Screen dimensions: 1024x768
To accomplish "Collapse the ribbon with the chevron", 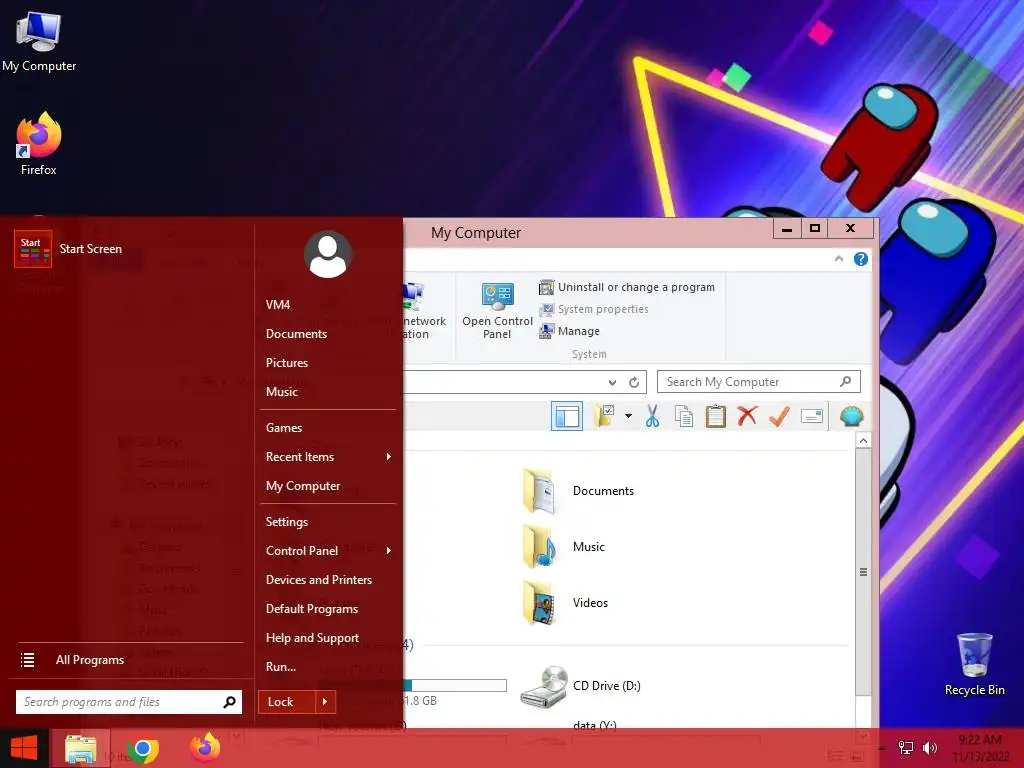I will tap(839, 259).
